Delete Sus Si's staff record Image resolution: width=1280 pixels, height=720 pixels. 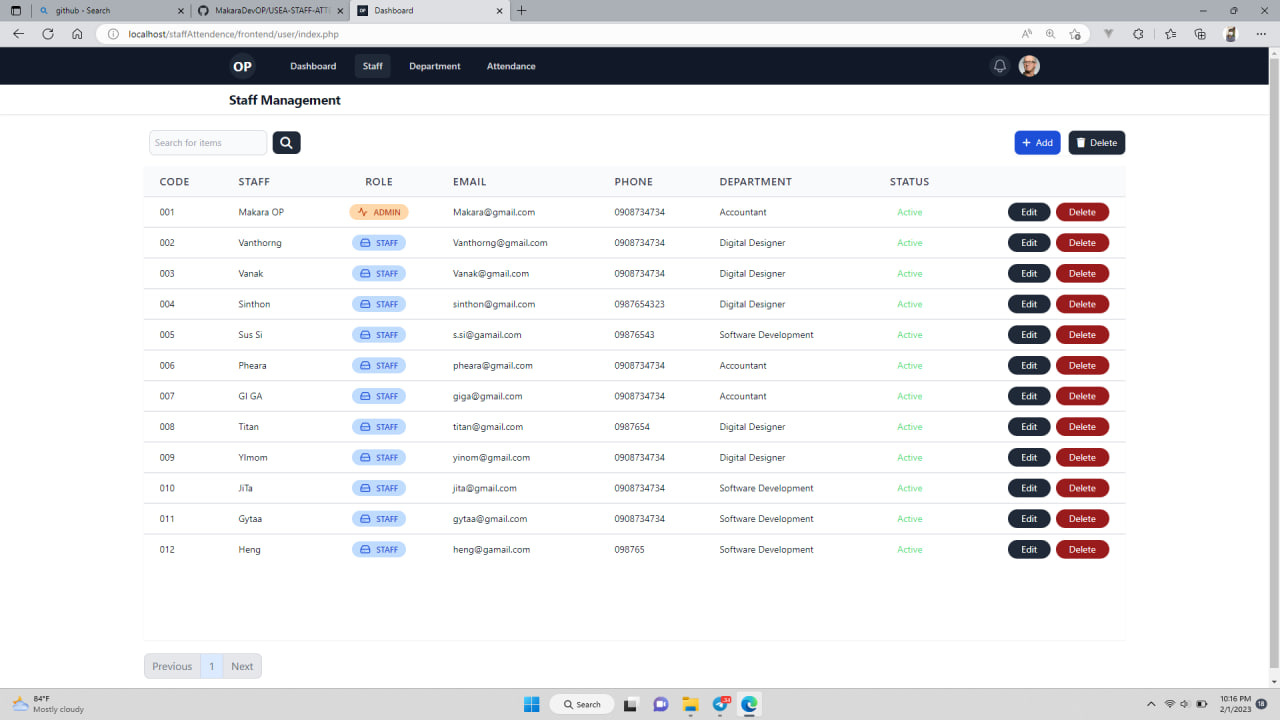click(1082, 334)
